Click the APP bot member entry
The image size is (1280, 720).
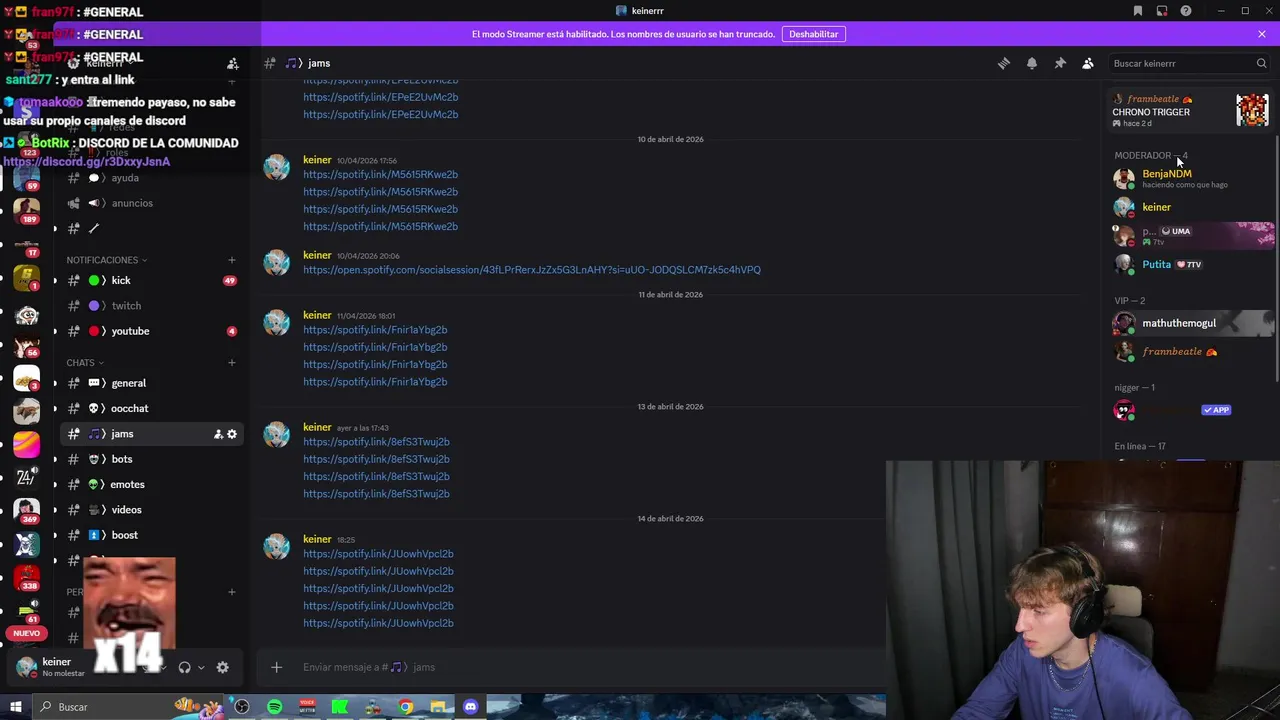1192,410
